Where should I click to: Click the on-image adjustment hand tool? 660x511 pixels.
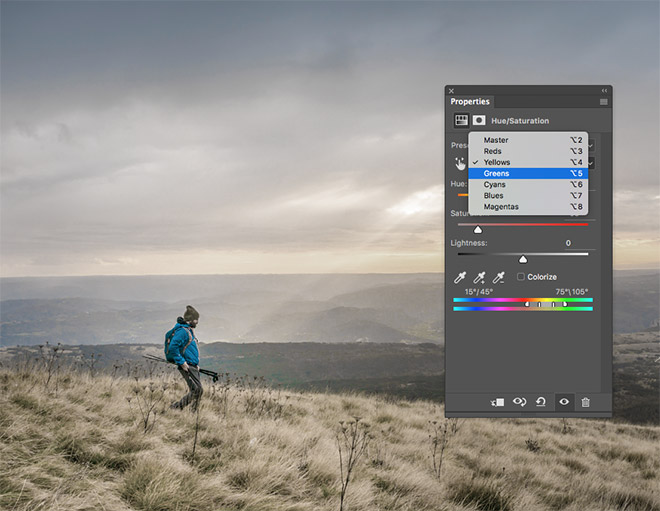460,163
